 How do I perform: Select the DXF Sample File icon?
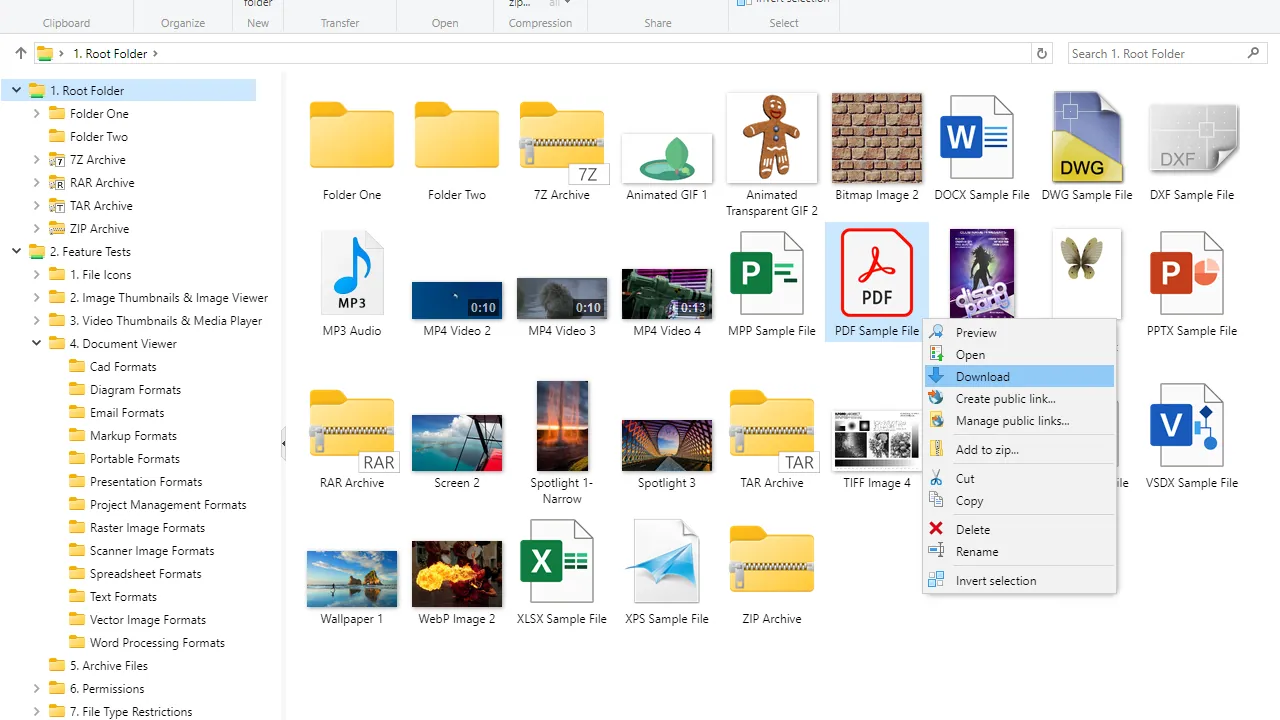point(1193,138)
